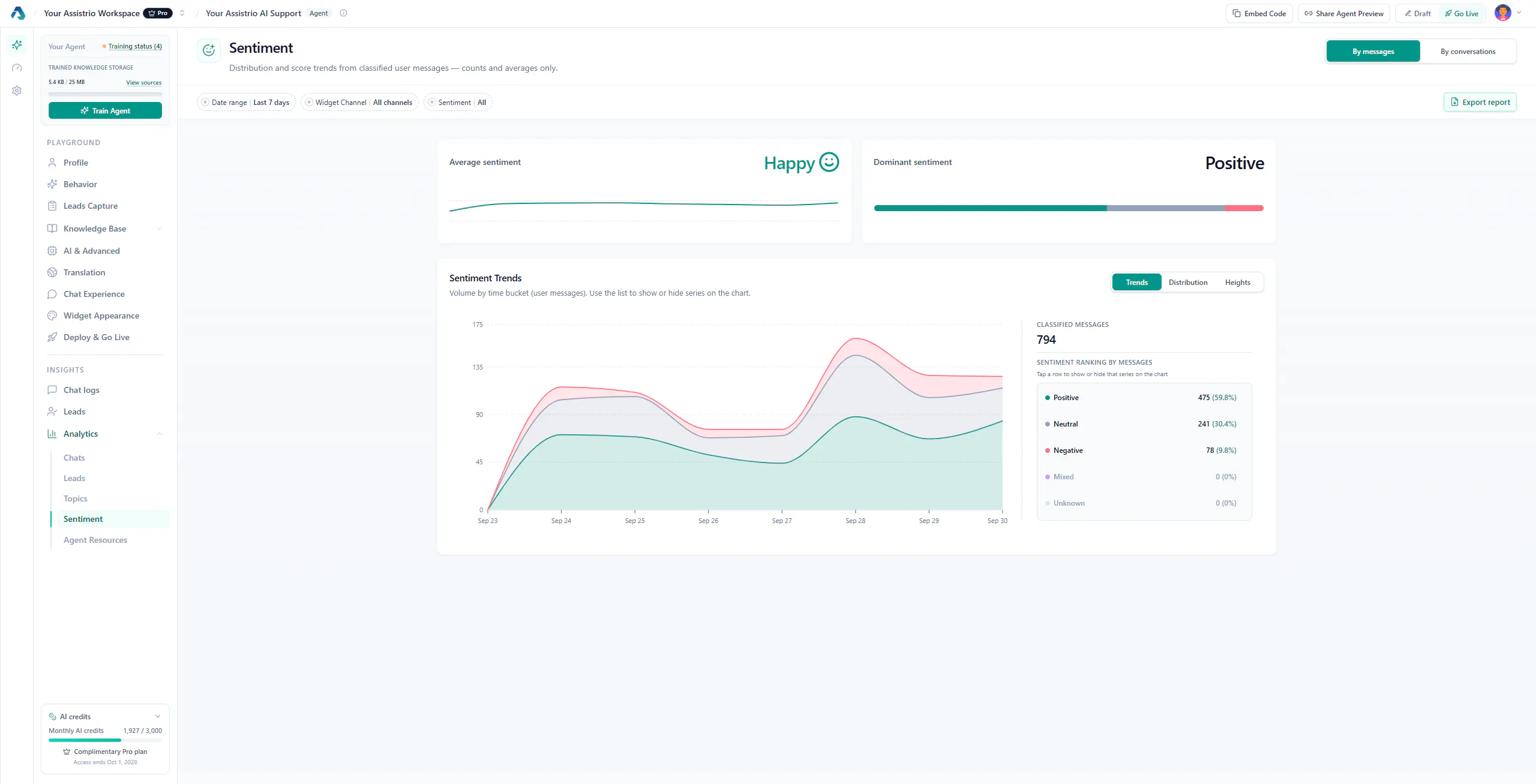Open the Sentiment All filter dropdown

click(x=458, y=103)
